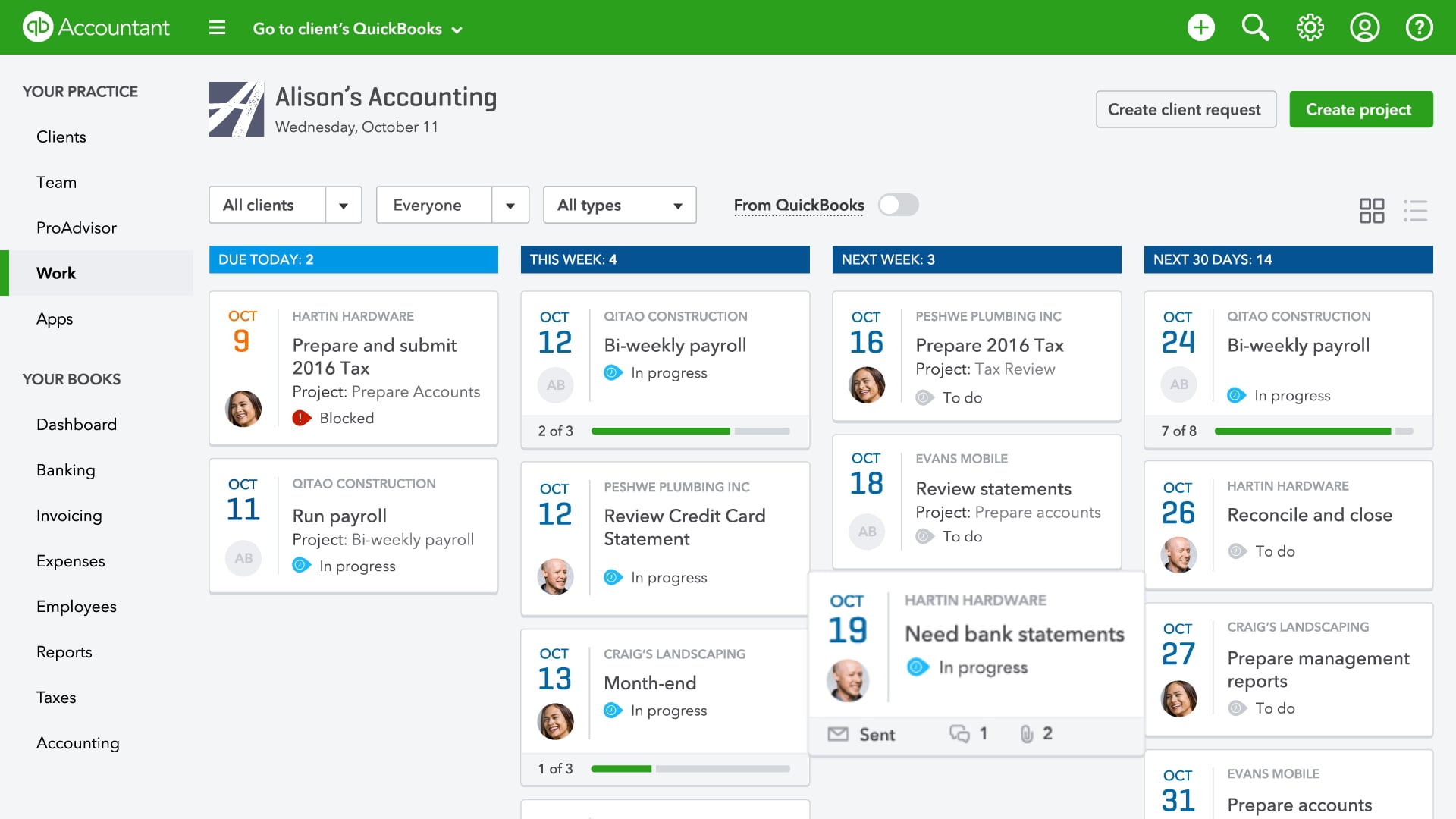This screenshot has width=1456, height=819.
Task: Click To do icon on Reconcile and close
Action: pyautogui.click(x=1237, y=551)
